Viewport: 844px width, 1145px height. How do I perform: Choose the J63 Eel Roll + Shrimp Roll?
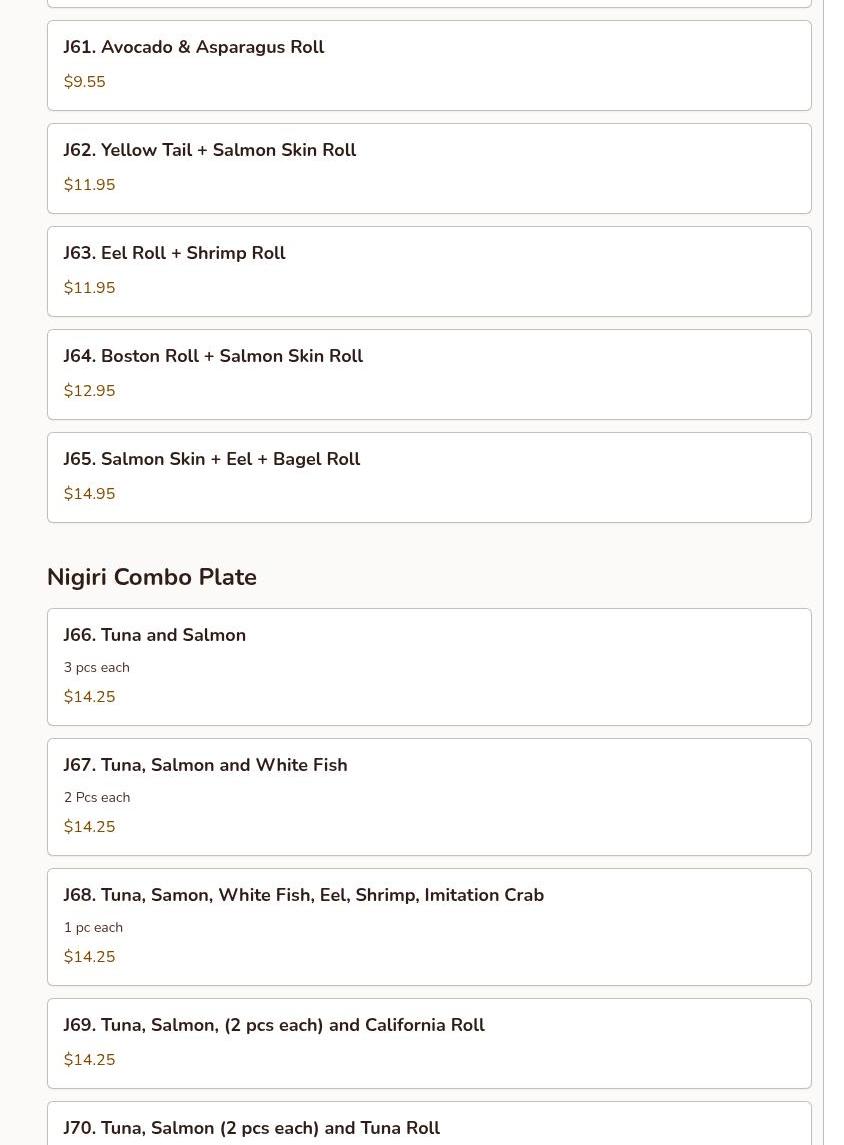tap(175, 254)
